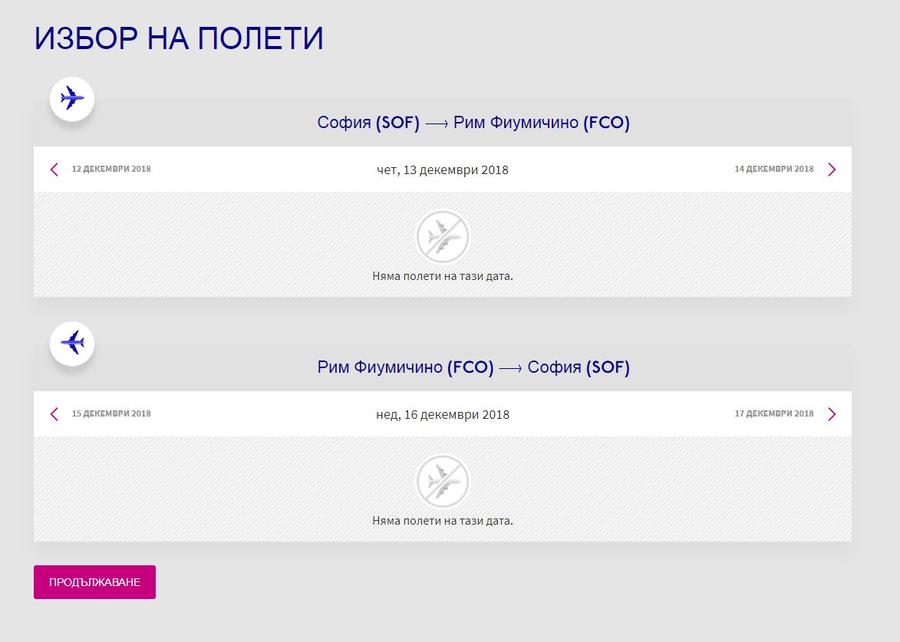Click the София (SOF) → Рим Фиумичино route header
Viewport: 900px width, 642px height.
click(x=474, y=123)
